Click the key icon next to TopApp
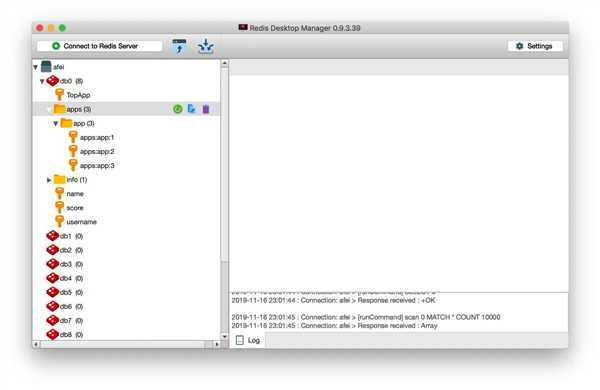 click(x=59, y=95)
